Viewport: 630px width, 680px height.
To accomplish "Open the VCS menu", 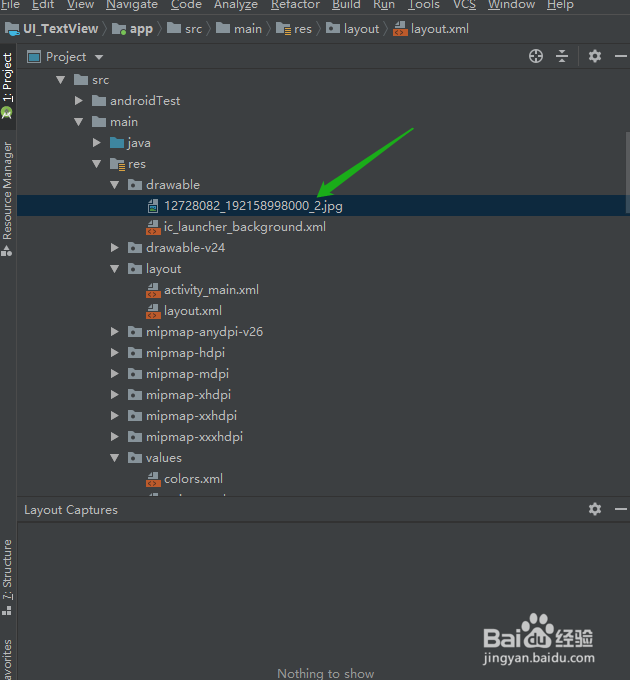I will [x=464, y=4].
